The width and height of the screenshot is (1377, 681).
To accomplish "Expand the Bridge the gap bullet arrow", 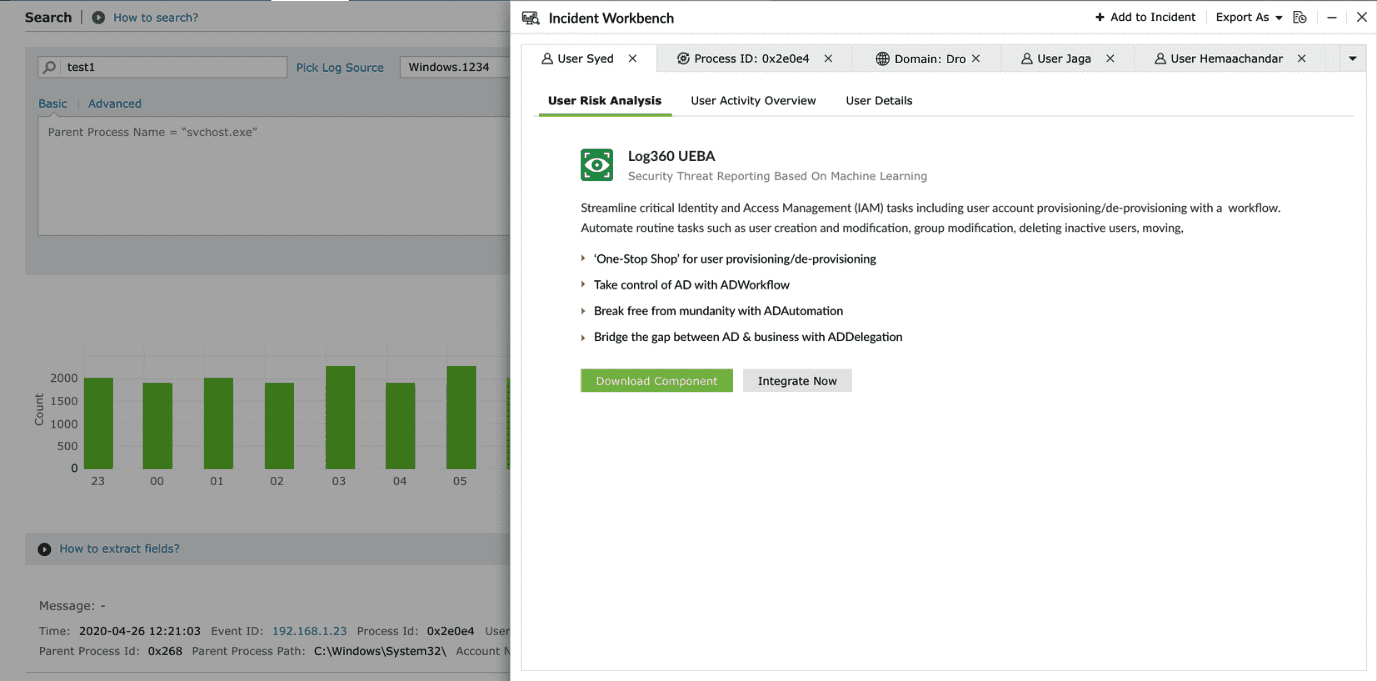I will (x=584, y=337).
